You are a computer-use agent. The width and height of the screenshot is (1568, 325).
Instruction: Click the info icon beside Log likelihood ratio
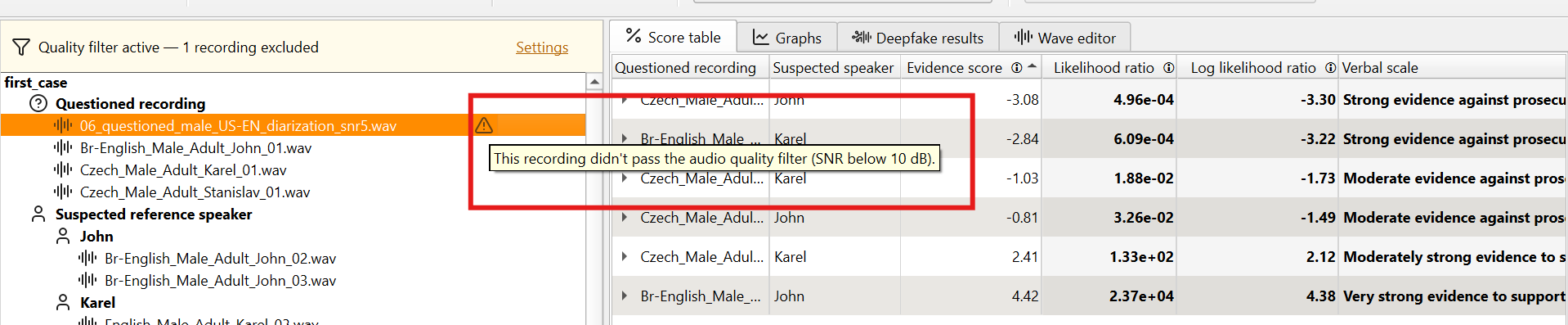pos(1330,68)
